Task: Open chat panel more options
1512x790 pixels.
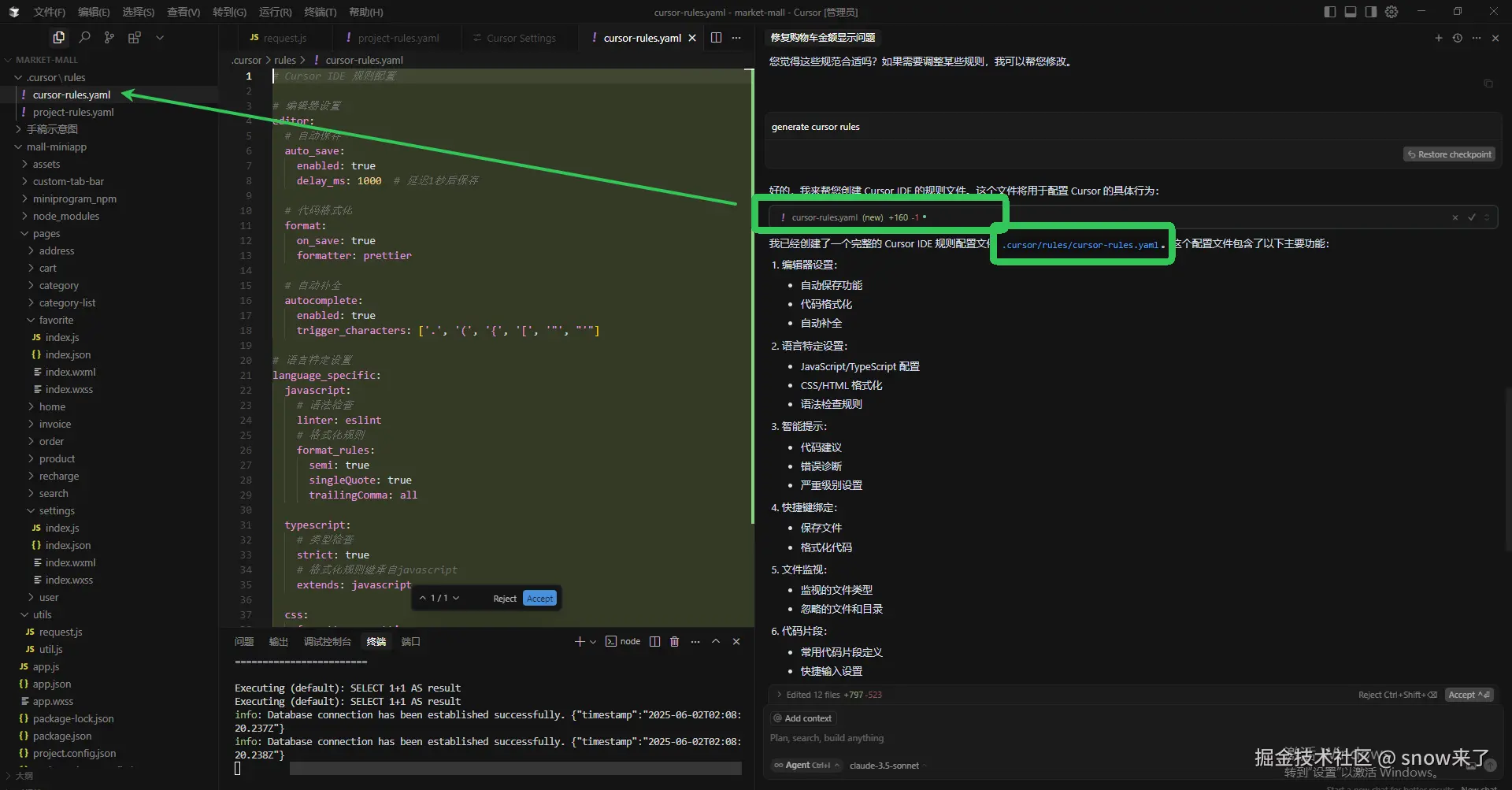Action: click(x=1477, y=38)
